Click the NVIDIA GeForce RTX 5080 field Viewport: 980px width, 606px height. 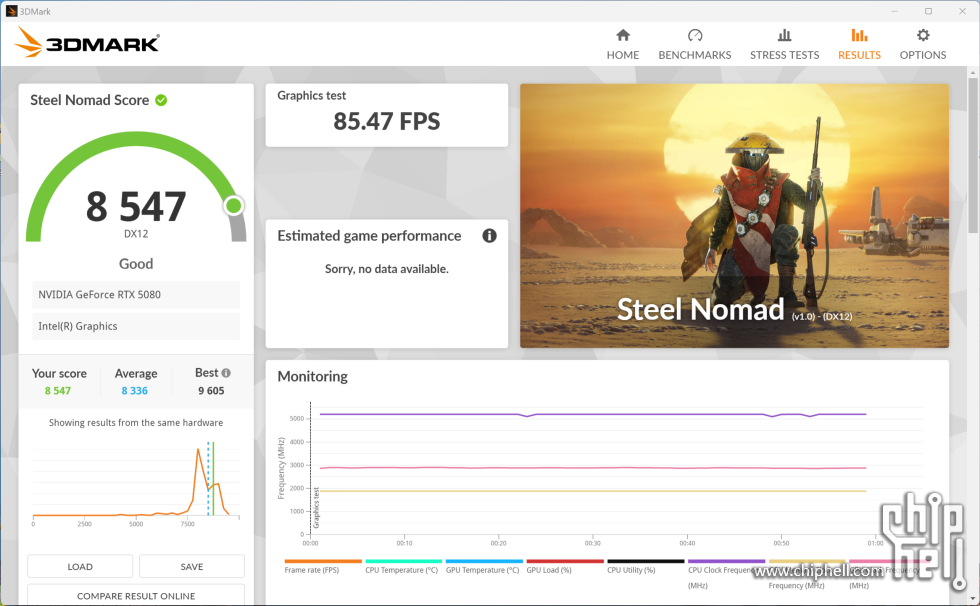coord(136,294)
